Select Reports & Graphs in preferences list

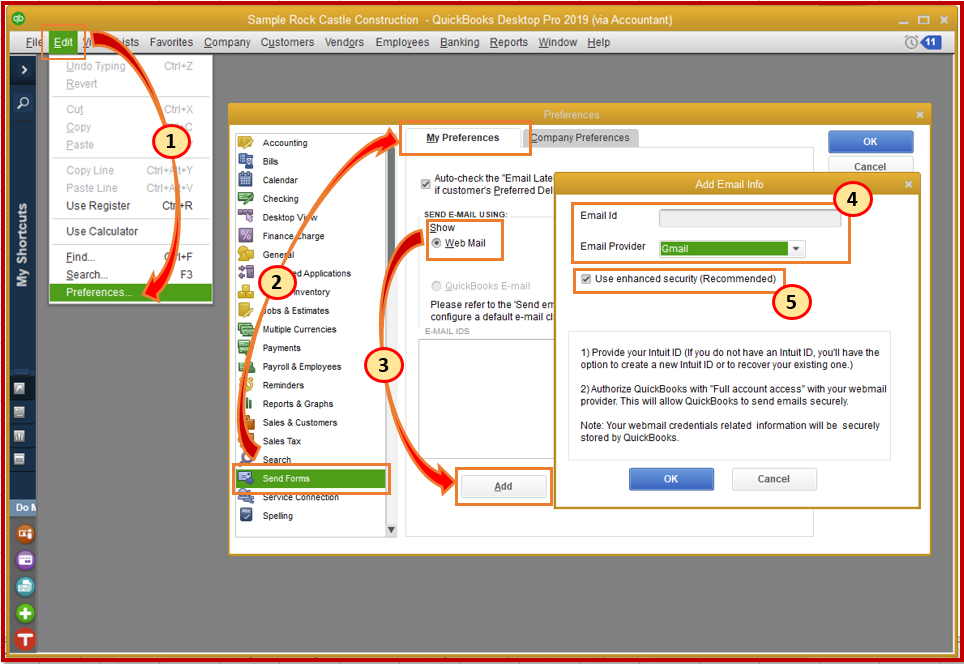pyautogui.click(x=298, y=404)
